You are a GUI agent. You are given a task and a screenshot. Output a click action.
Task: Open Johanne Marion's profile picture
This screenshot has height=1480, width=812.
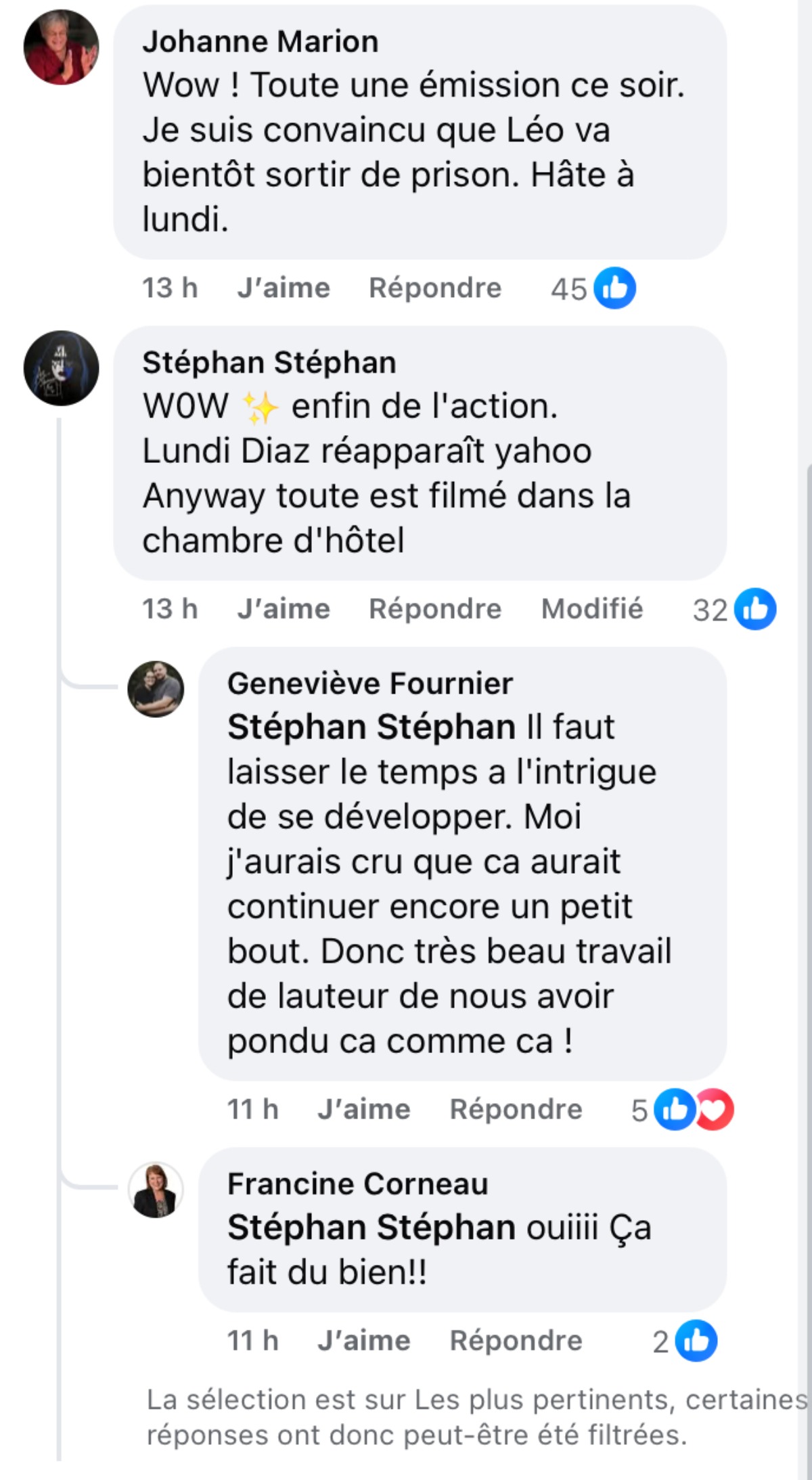tap(61, 47)
